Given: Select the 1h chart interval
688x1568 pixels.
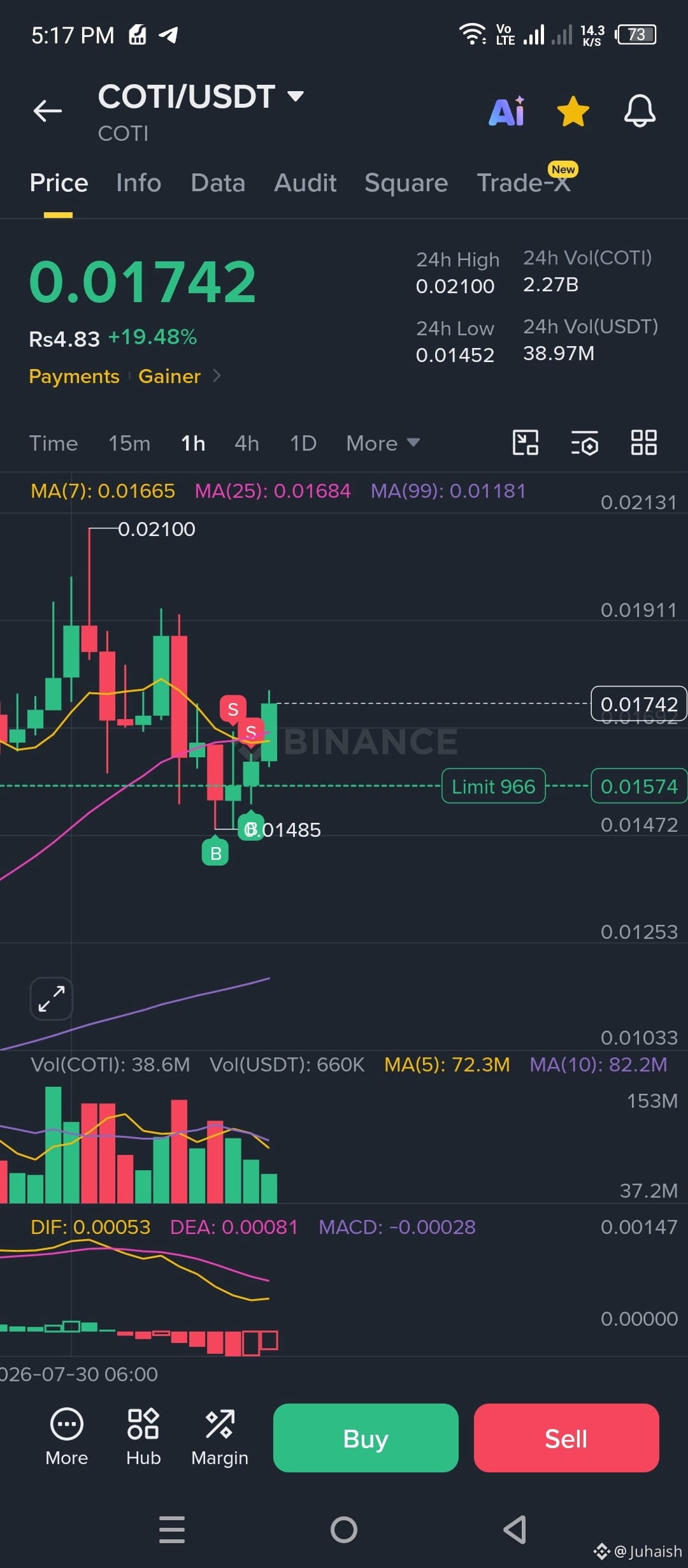Looking at the screenshot, I should click(193, 443).
